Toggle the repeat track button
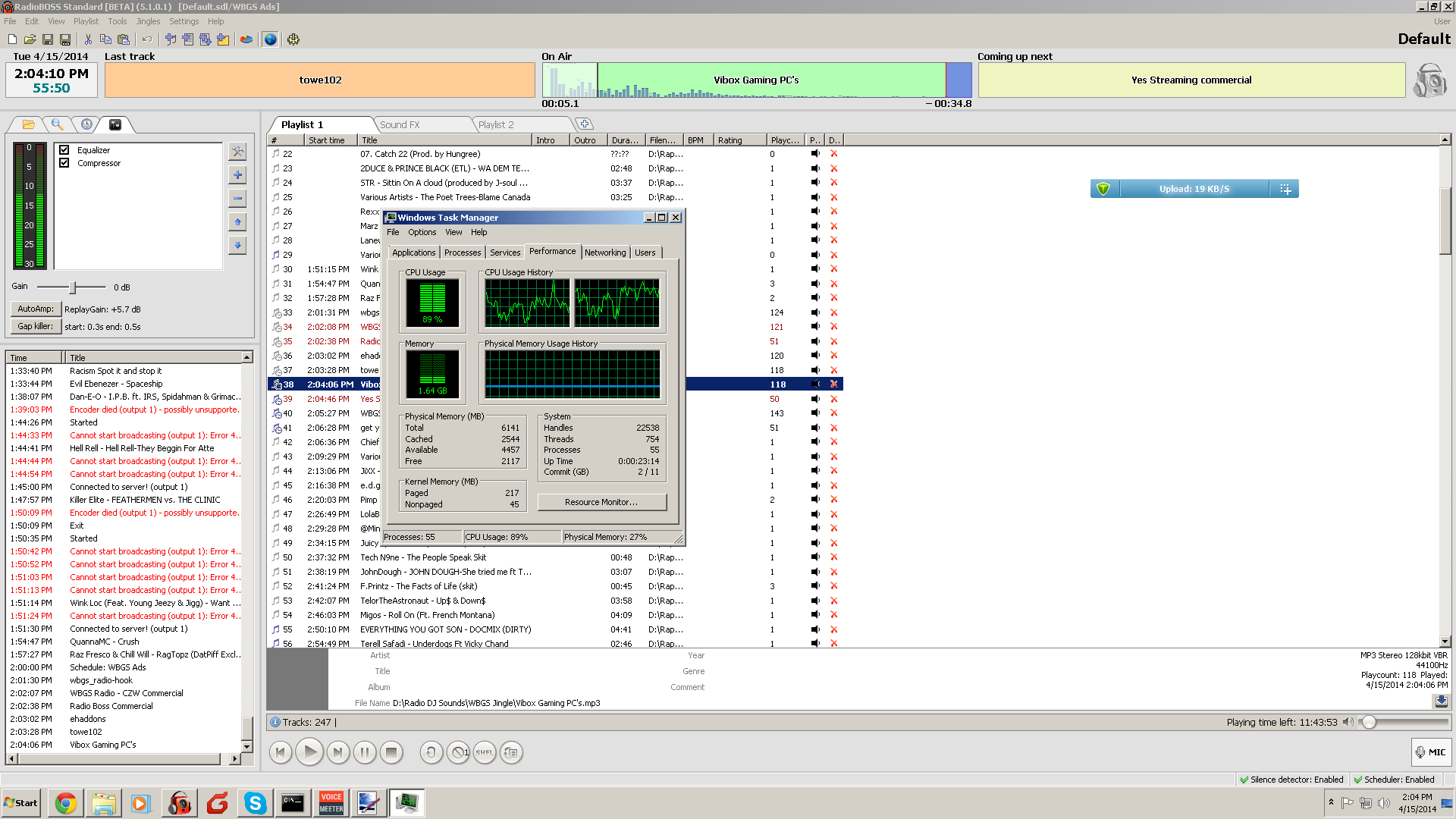Screen dimensions: 1456x819 [431, 752]
